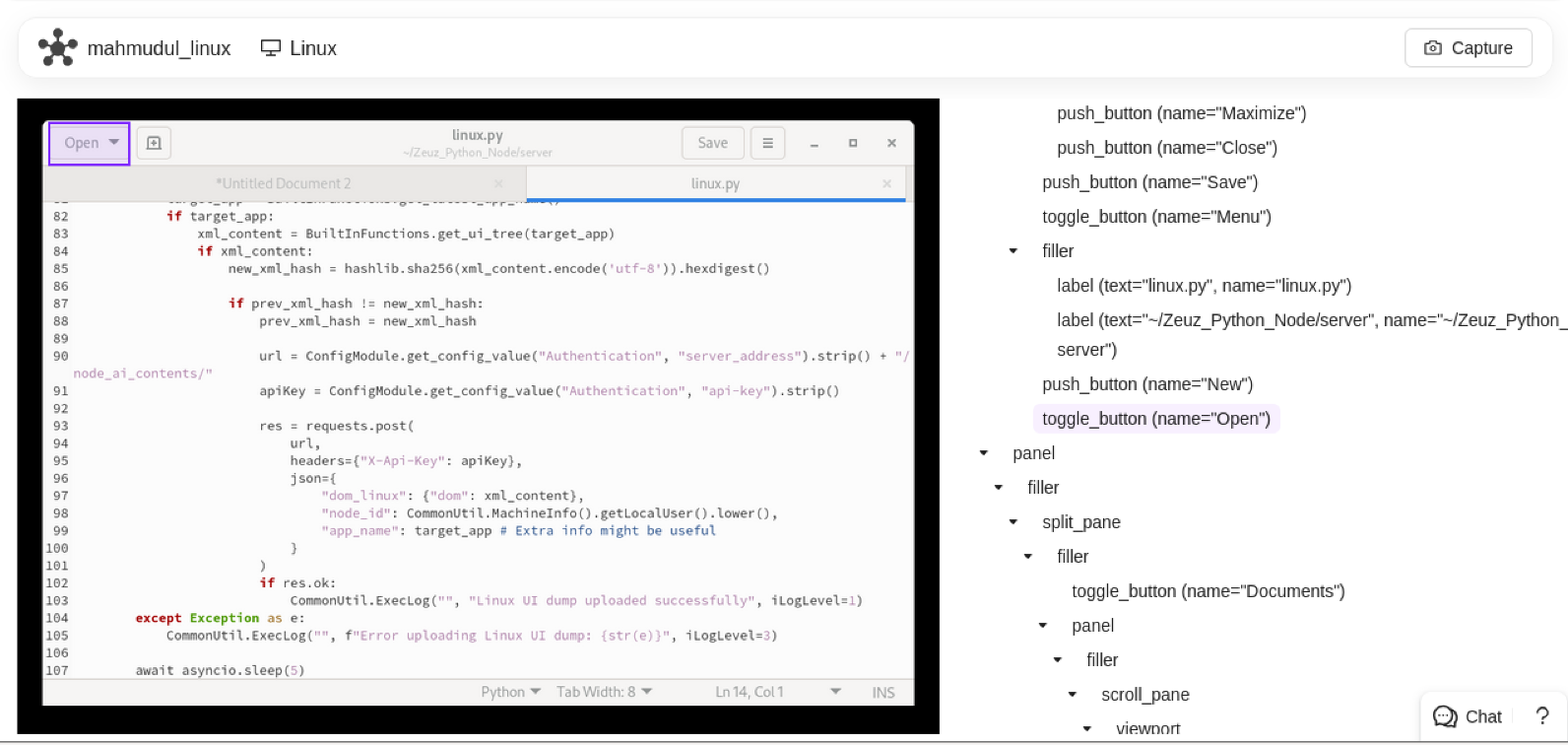Click the linux.py window title text
Screen dimensions: 1568x745
click(x=478, y=135)
